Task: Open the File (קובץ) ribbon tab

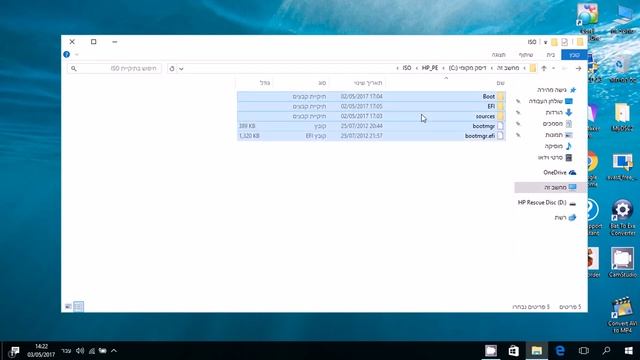Action: [x=574, y=55]
